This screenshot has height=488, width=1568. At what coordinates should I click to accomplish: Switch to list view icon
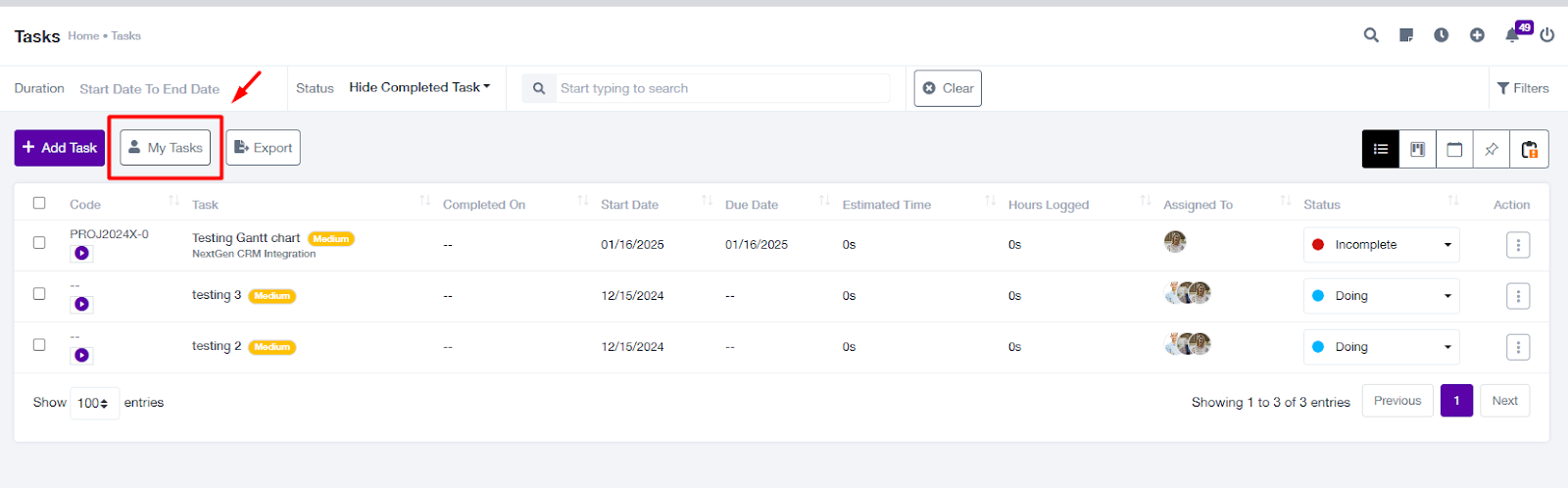tap(1381, 149)
